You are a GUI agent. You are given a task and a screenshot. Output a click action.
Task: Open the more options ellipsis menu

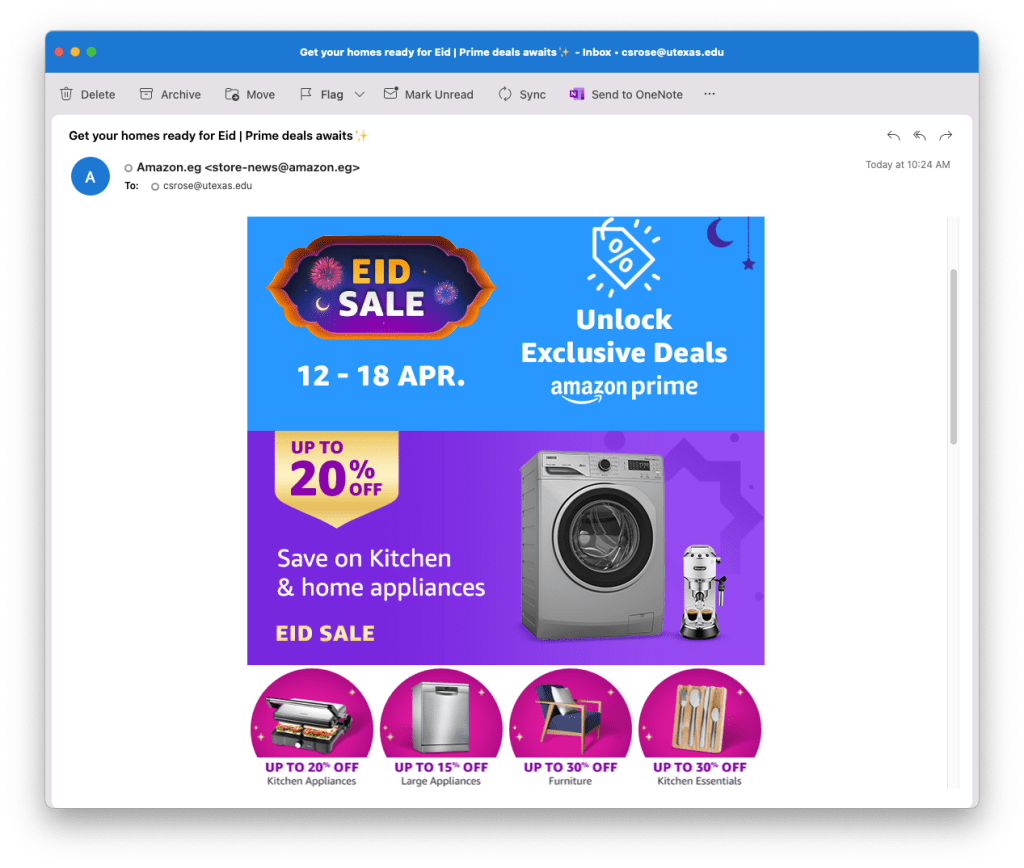click(710, 94)
